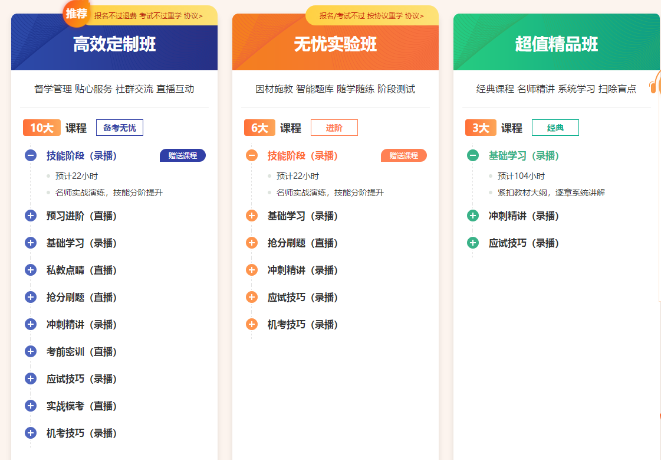Click plus icon beside 实战模考（直播）

click(x=30, y=406)
